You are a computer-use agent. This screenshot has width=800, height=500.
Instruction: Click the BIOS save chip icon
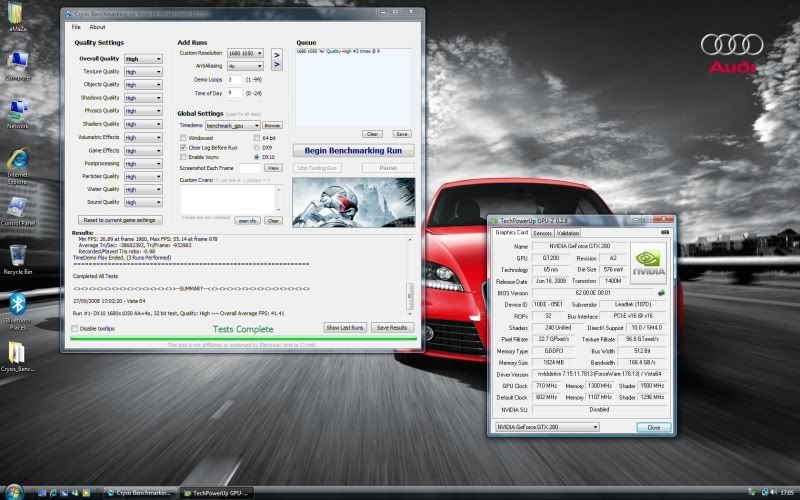pyautogui.click(x=659, y=292)
